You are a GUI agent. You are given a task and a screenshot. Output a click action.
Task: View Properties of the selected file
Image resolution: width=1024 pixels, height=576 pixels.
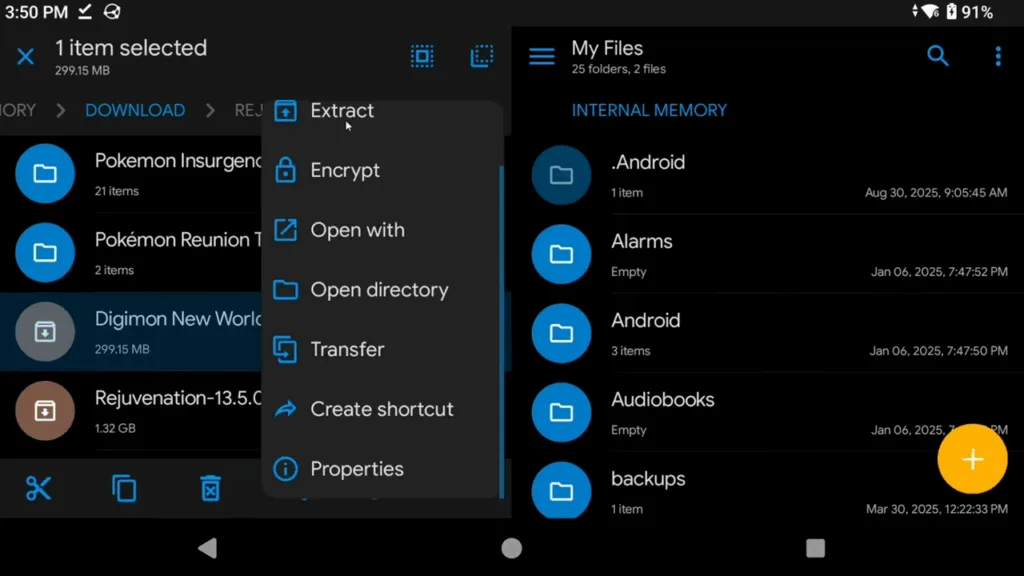(356, 469)
